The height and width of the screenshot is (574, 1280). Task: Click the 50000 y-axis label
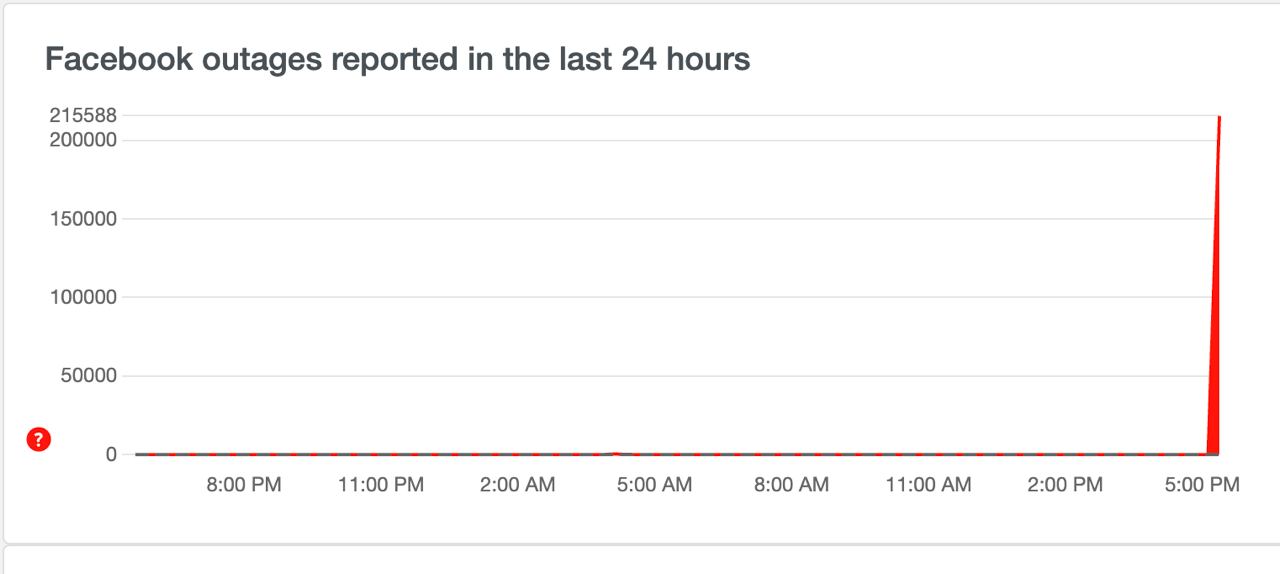(x=88, y=376)
